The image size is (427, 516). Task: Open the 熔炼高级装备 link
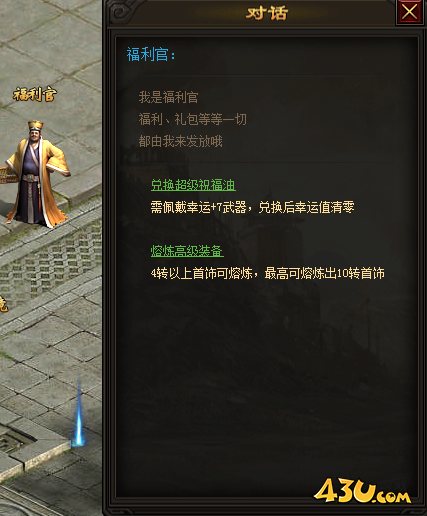point(187,251)
